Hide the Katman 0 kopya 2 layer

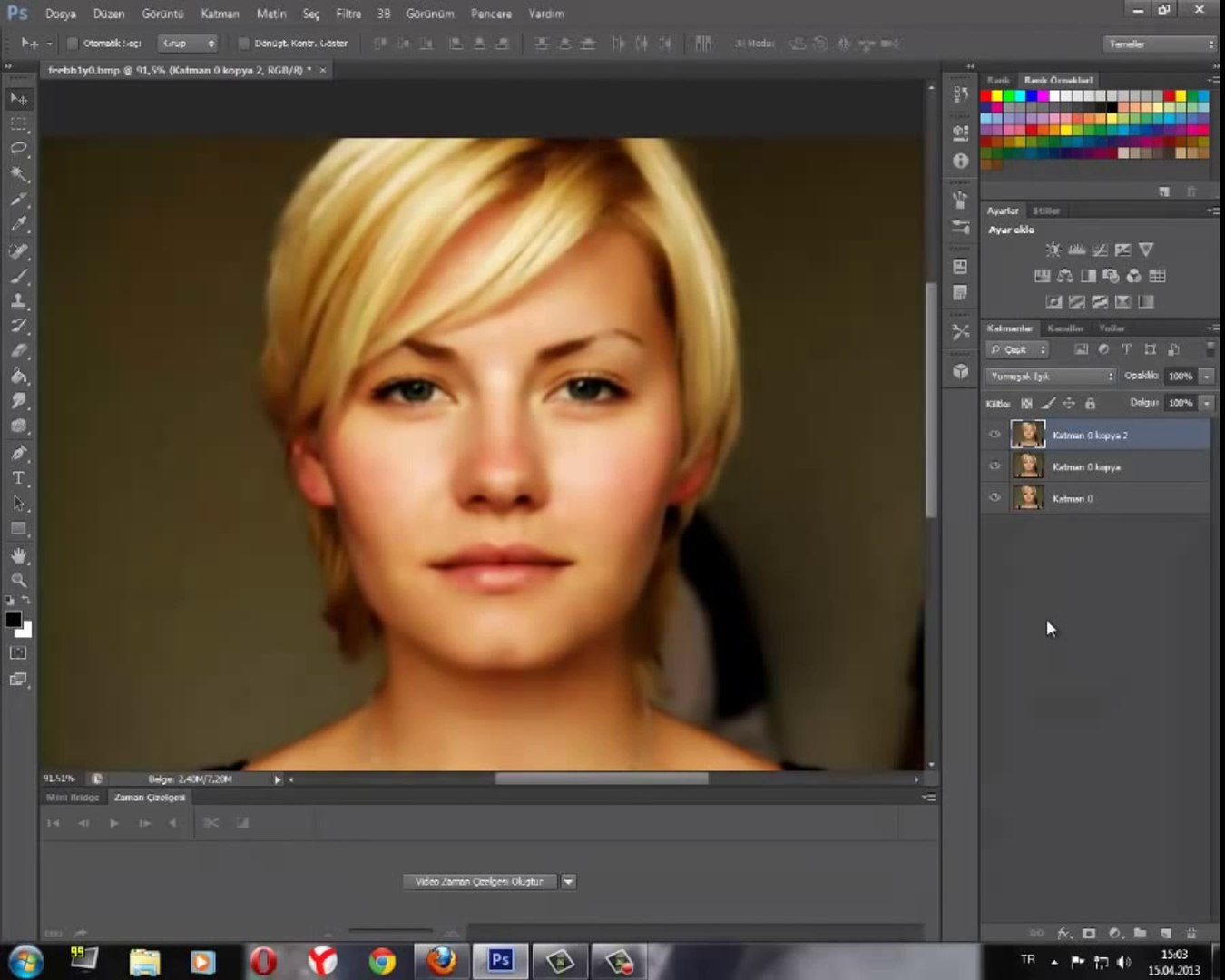tap(995, 435)
